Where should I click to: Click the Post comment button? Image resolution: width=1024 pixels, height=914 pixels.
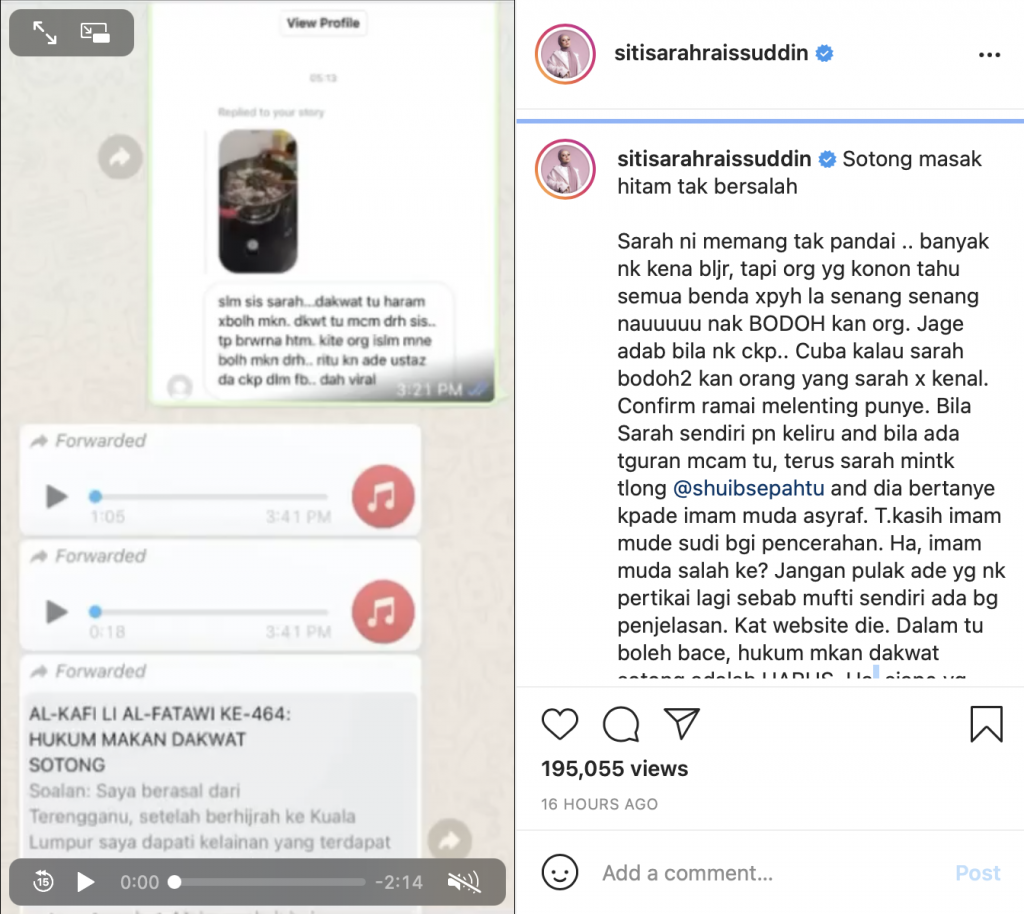click(x=977, y=873)
